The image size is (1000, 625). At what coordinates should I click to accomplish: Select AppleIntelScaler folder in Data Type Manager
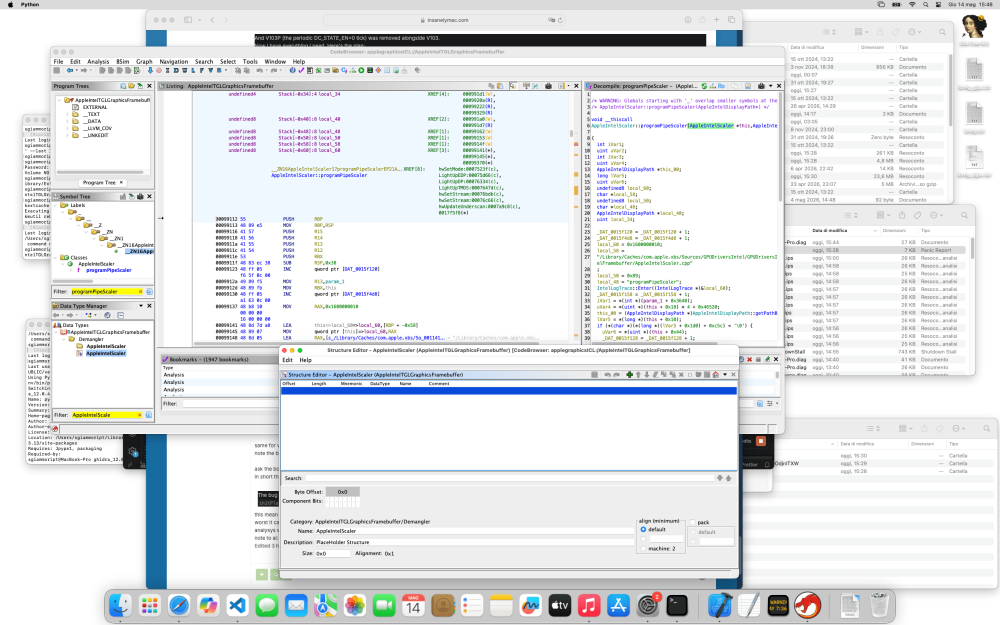click(106, 346)
